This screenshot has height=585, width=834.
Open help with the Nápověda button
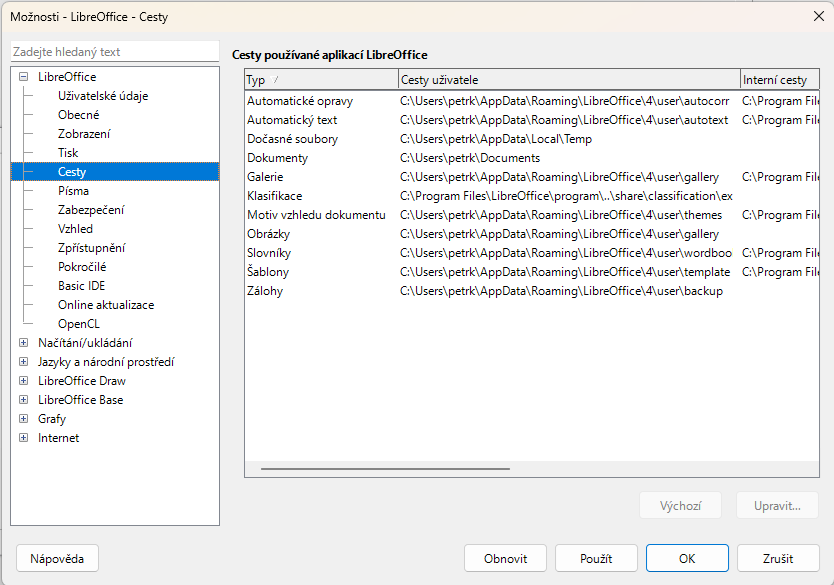click(x=57, y=558)
